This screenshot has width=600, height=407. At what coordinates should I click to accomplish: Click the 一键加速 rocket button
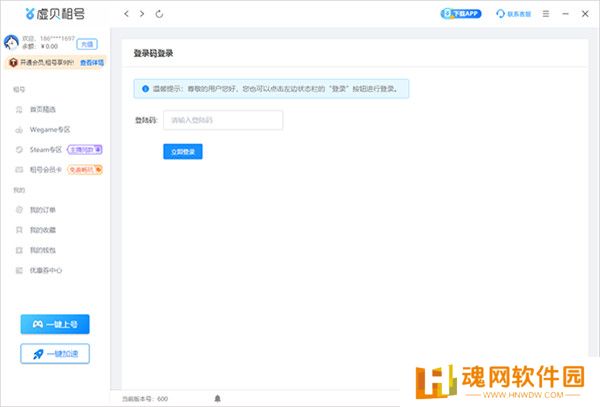(x=55, y=354)
